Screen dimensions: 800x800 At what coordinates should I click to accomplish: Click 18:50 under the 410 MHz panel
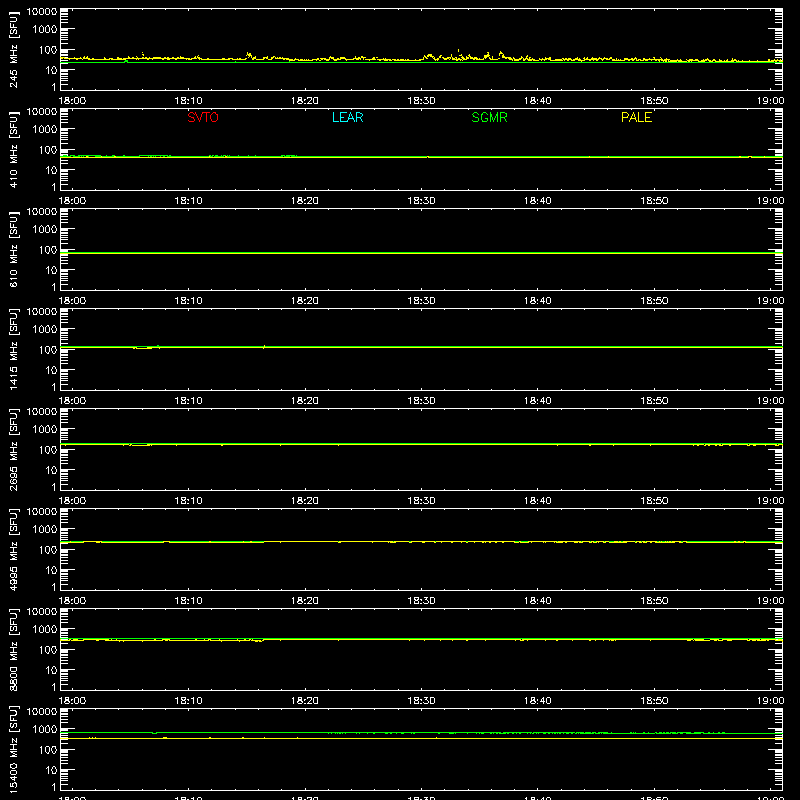pyautogui.click(x=654, y=201)
